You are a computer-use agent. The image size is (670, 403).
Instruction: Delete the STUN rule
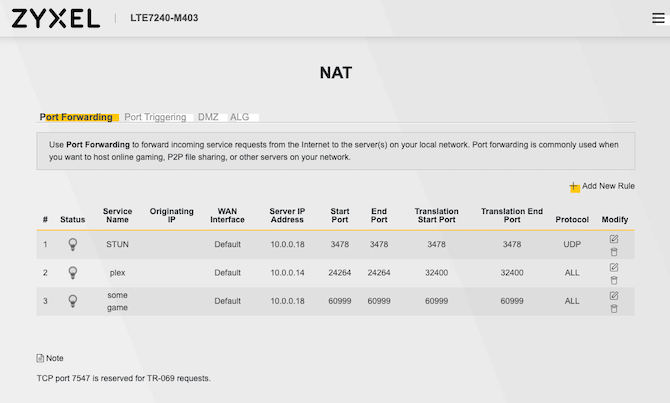[614, 252]
